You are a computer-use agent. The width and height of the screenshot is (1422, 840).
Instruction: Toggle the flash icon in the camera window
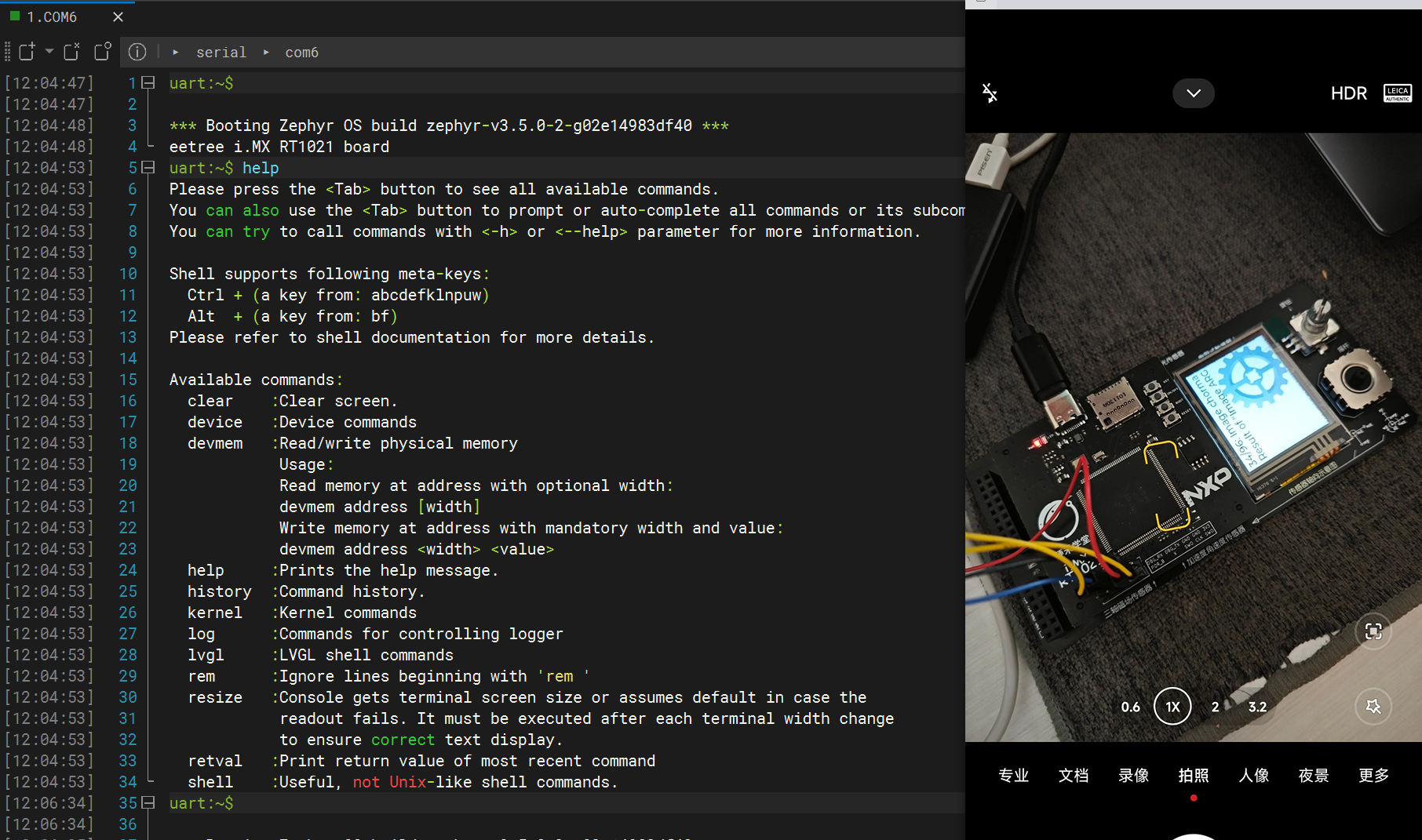pyautogui.click(x=990, y=93)
